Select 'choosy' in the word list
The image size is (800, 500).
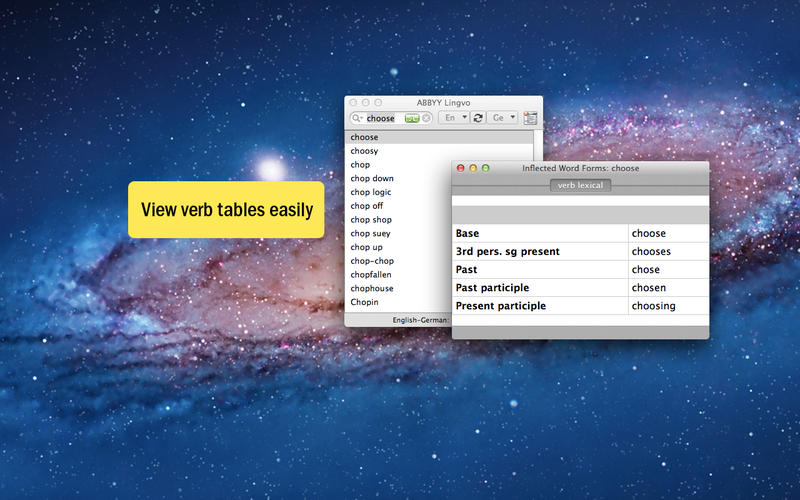tap(364, 151)
